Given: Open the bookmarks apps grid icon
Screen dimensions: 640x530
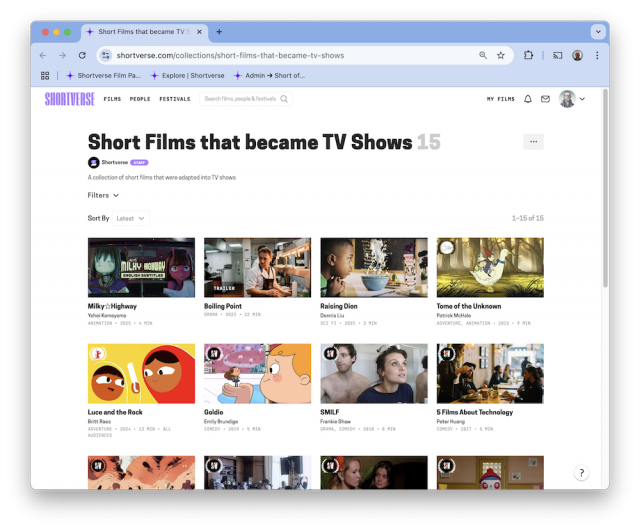Looking at the screenshot, I should [x=45, y=75].
